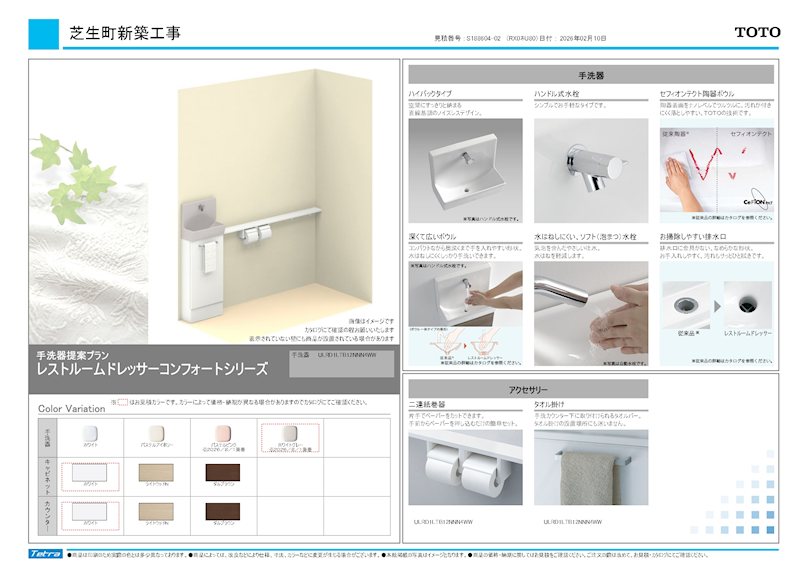Click the Tetra logo in footer

[46, 553]
